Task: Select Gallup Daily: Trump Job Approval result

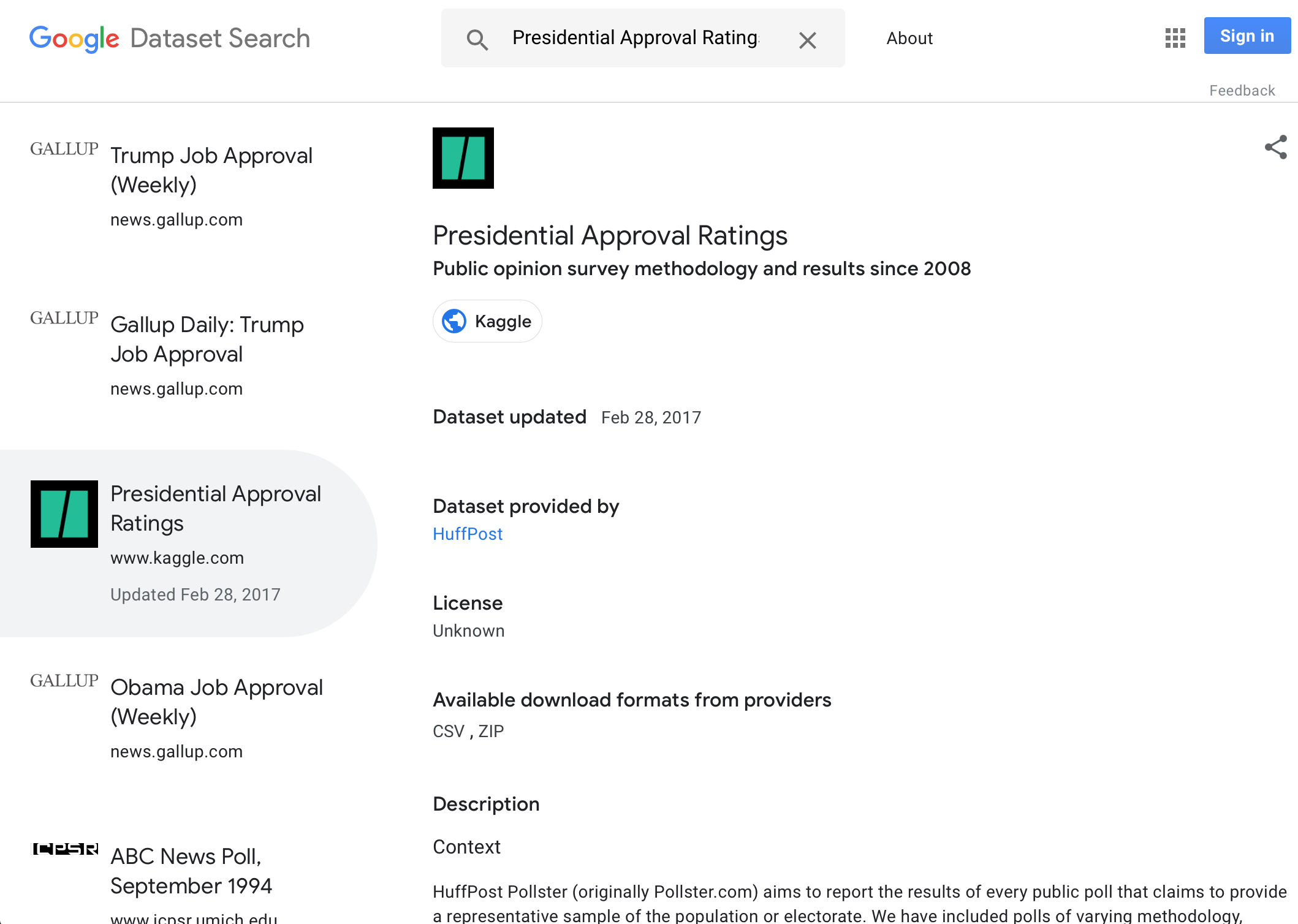Action: pyautogui.click(x=189, y=355)
